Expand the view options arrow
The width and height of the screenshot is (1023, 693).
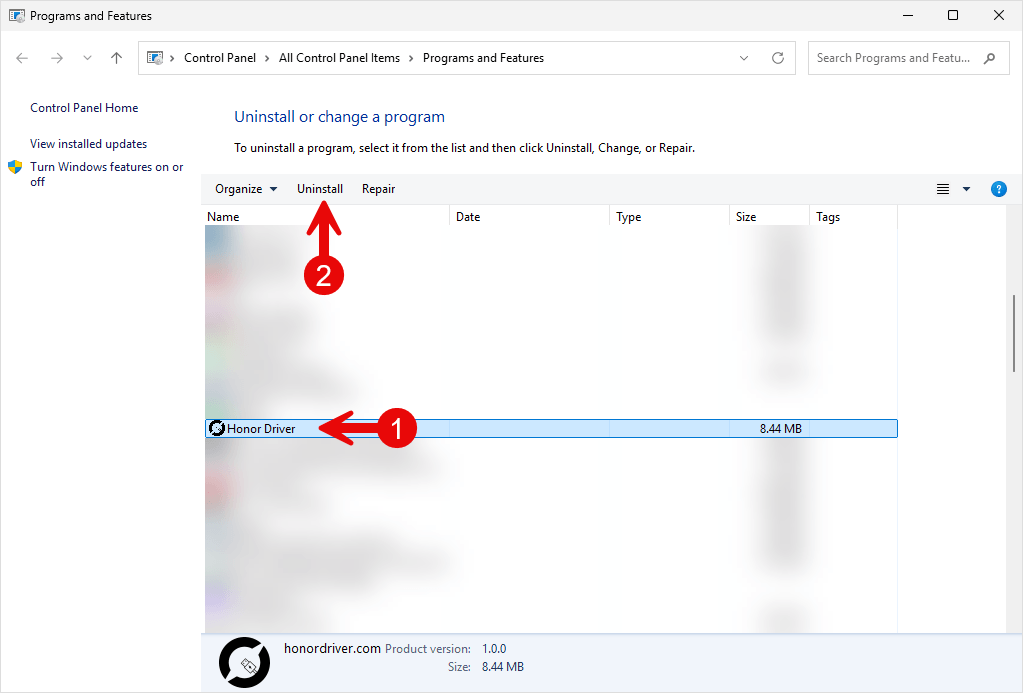(966, 189)
